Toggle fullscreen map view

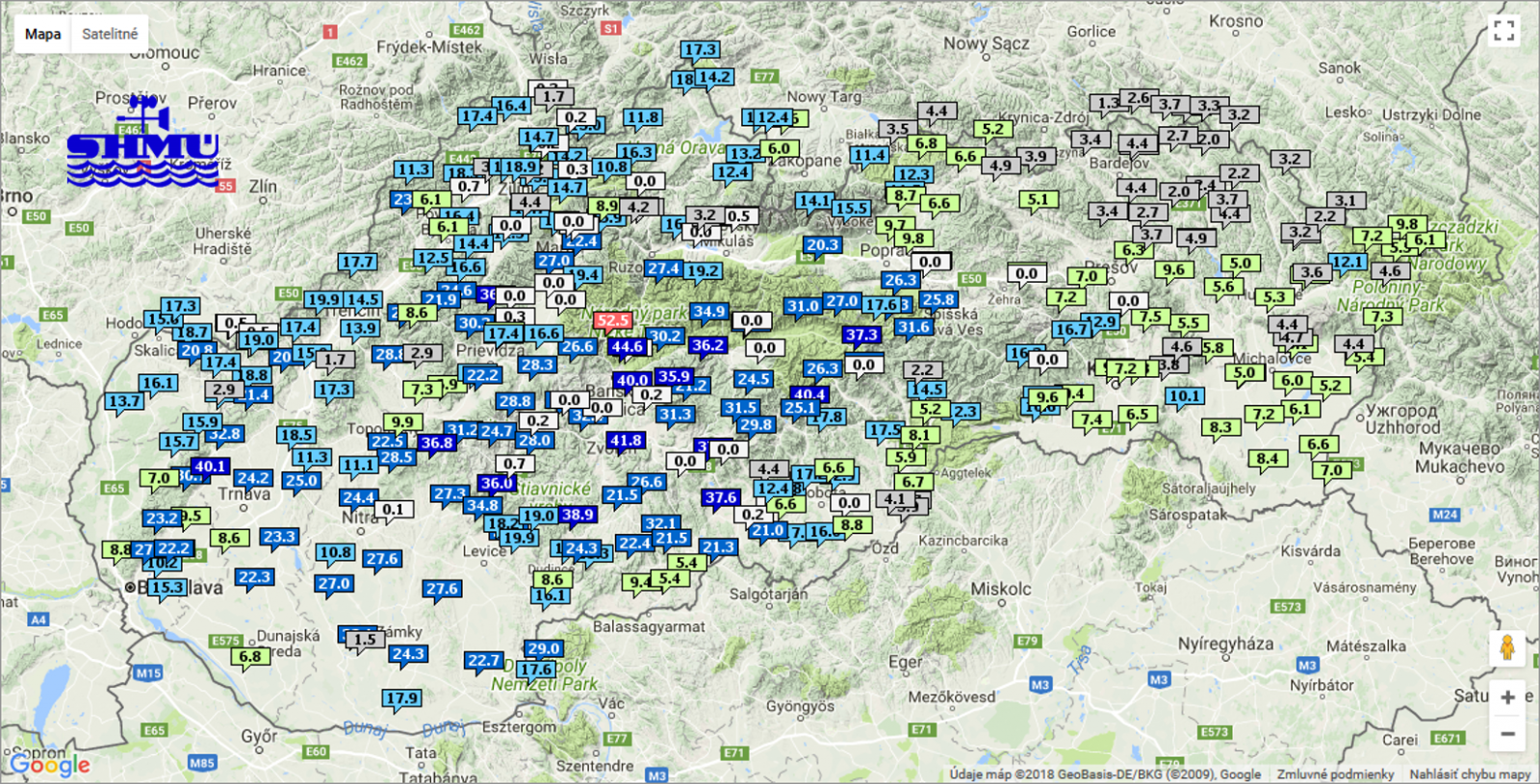(x=1504, y=32)
